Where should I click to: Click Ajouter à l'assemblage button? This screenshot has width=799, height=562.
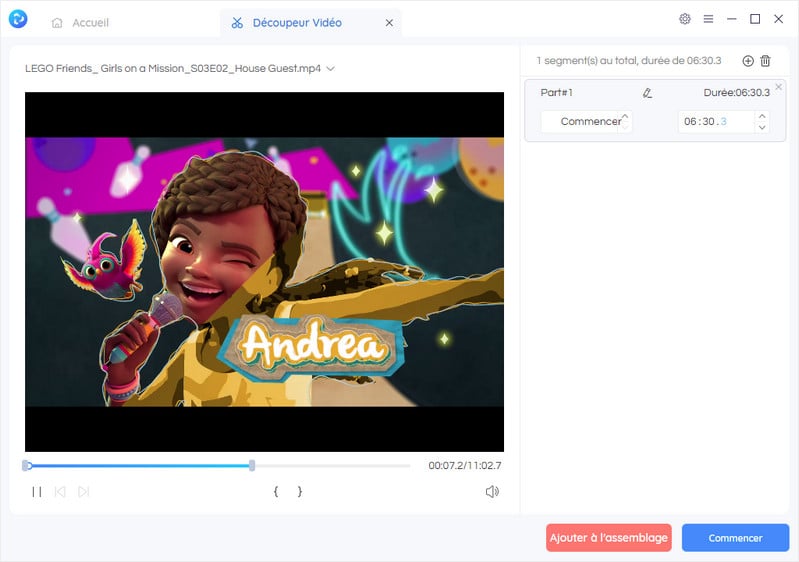(608, 538)
